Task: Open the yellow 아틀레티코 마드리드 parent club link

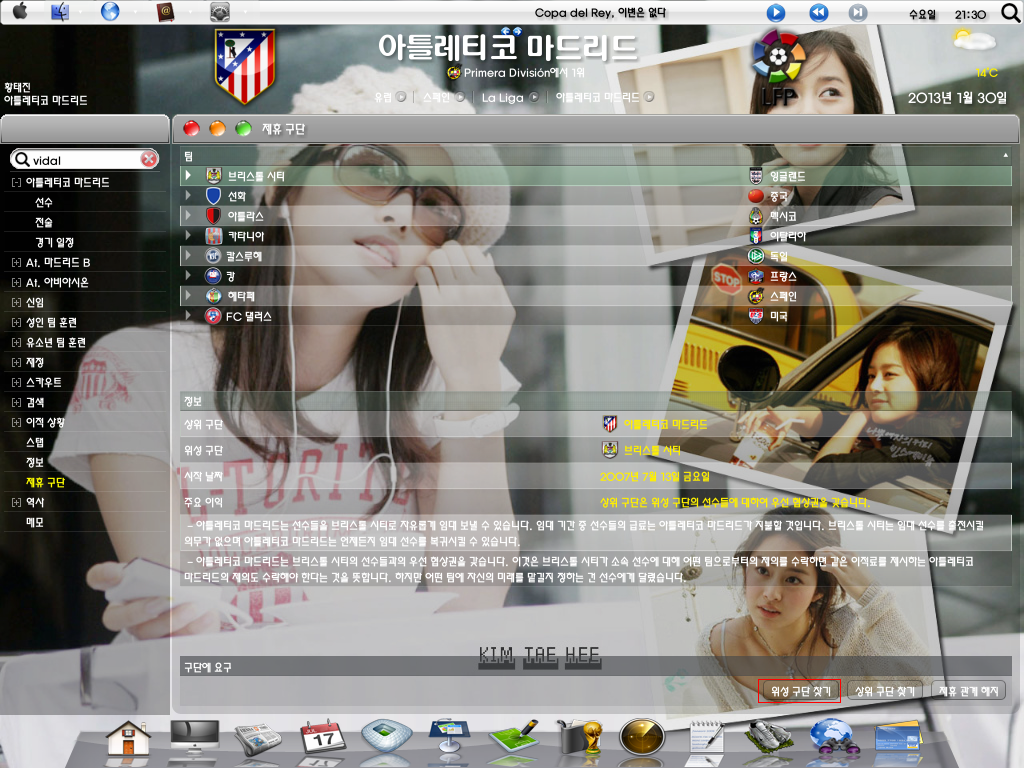Action: coord(665,424)
